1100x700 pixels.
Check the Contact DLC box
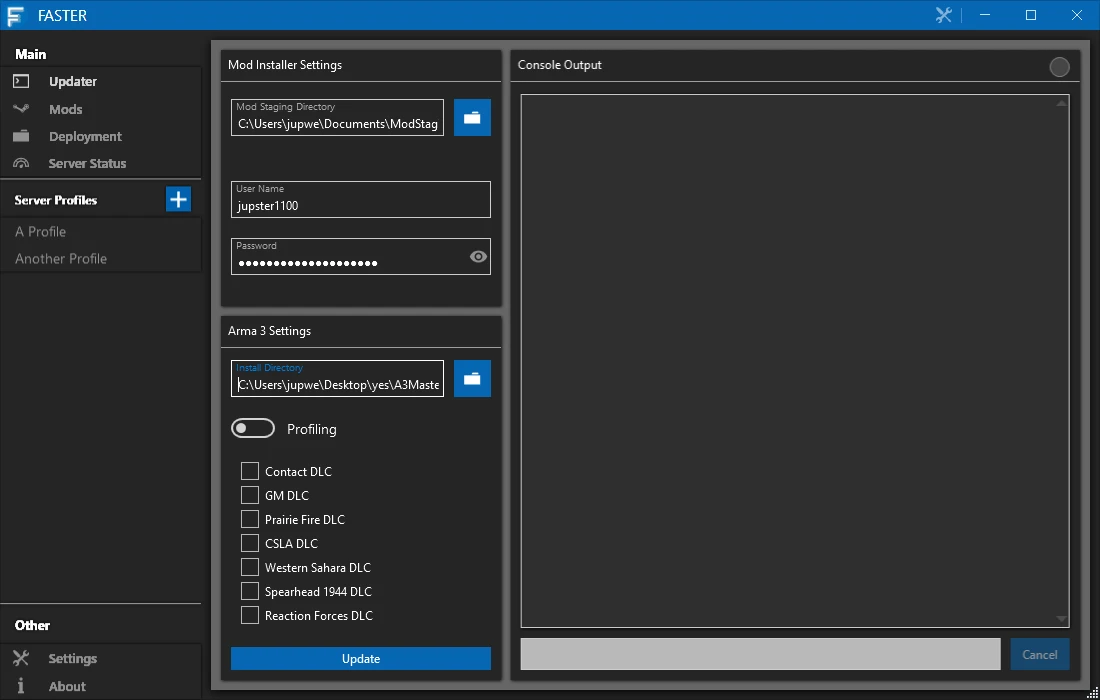point(250,471)
